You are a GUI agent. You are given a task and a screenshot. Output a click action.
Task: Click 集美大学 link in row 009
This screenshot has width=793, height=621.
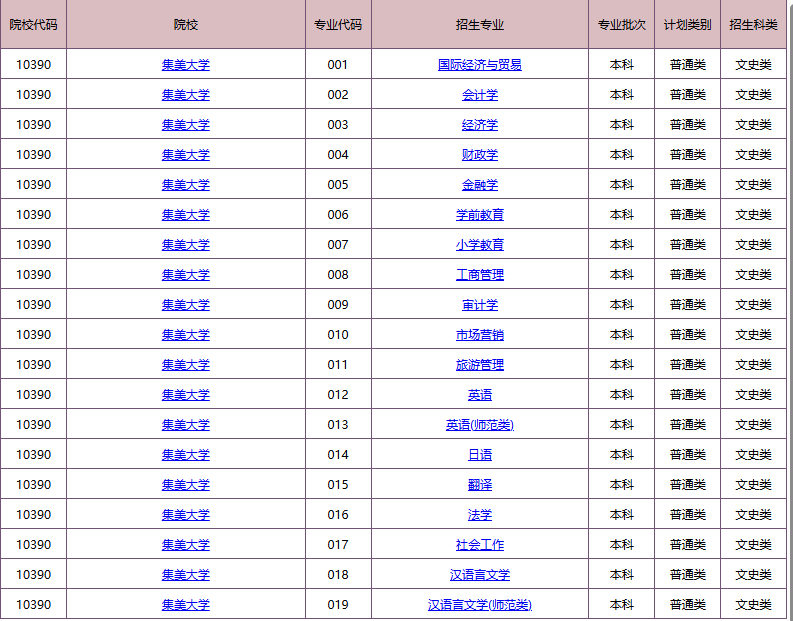click(186, 304)
